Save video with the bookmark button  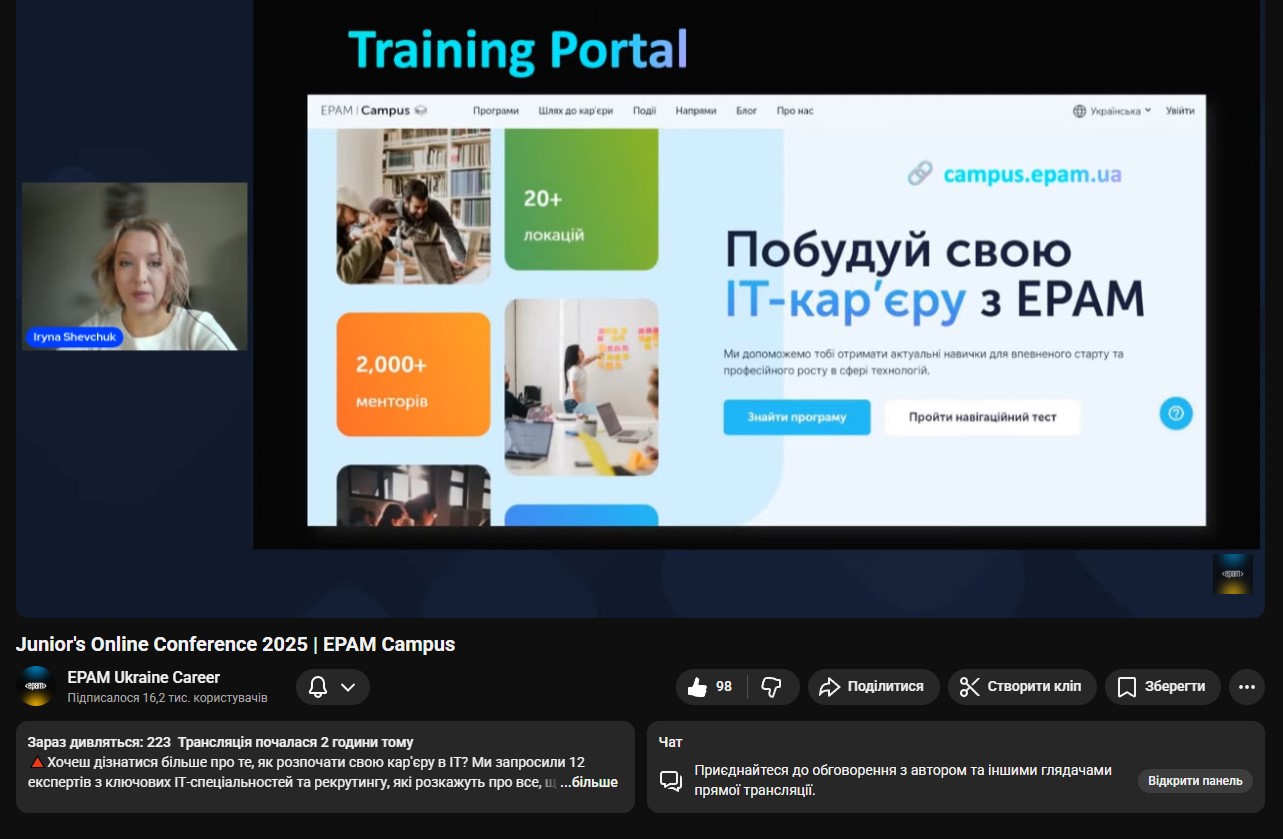[x=1162, y=687]
